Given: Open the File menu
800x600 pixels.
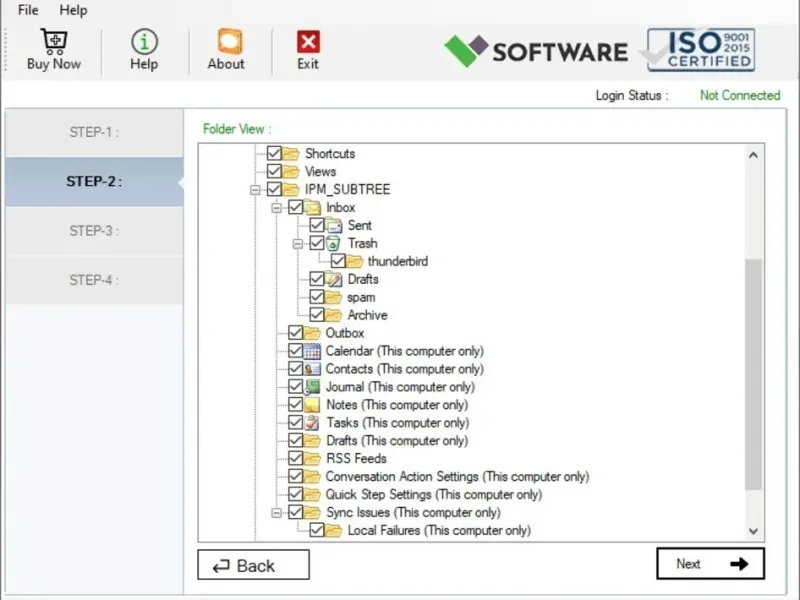Looking at the screenshot, I should (x=28, y=10).
